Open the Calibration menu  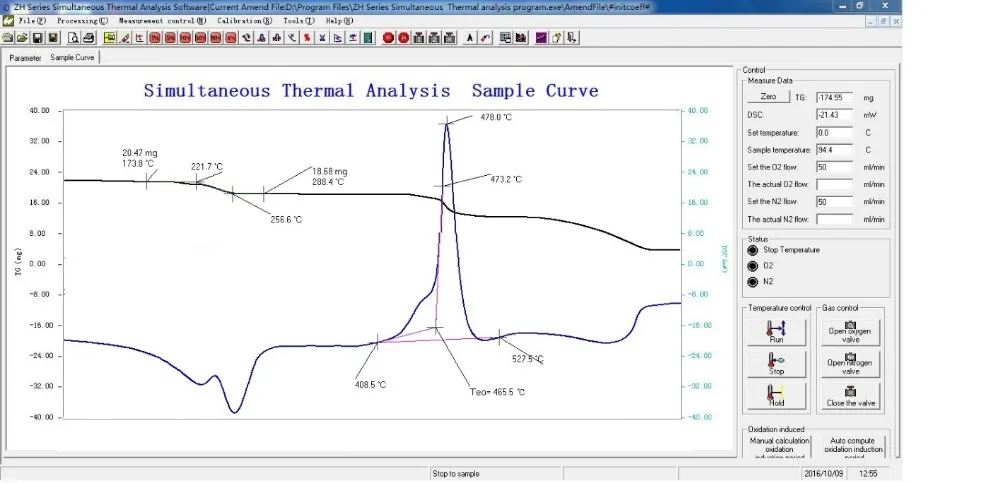244,20
